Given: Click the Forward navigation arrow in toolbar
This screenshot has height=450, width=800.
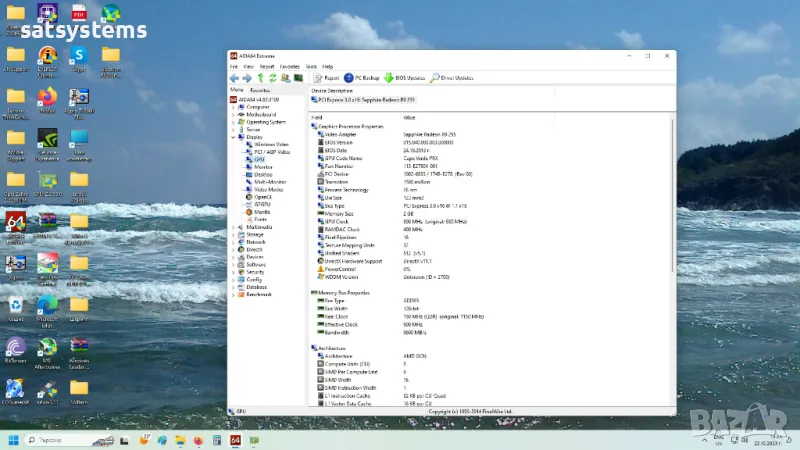Looking at the screenshot, I should (x=246, y=77).
